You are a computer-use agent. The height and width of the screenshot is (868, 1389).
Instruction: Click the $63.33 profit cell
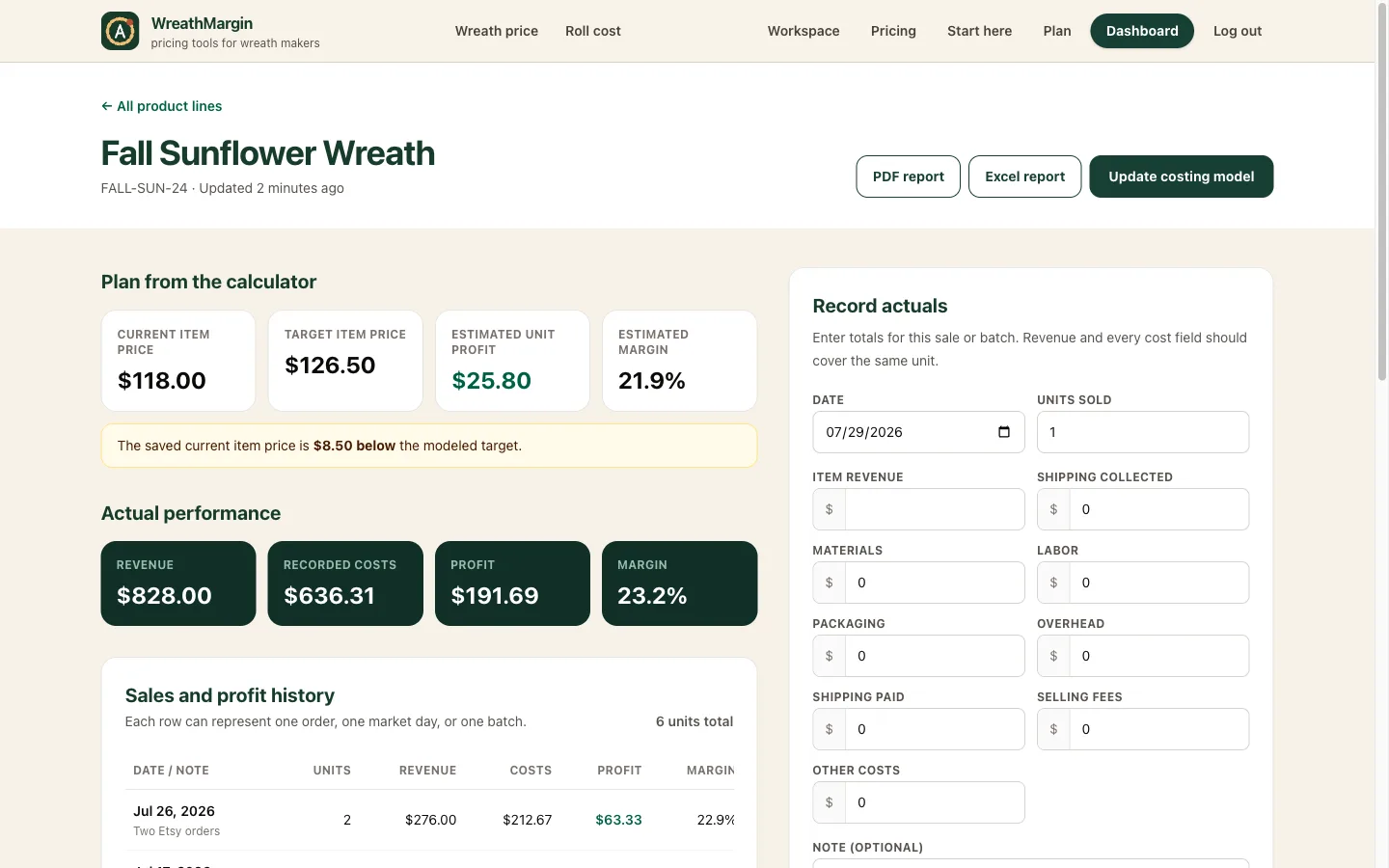[618, 820]
